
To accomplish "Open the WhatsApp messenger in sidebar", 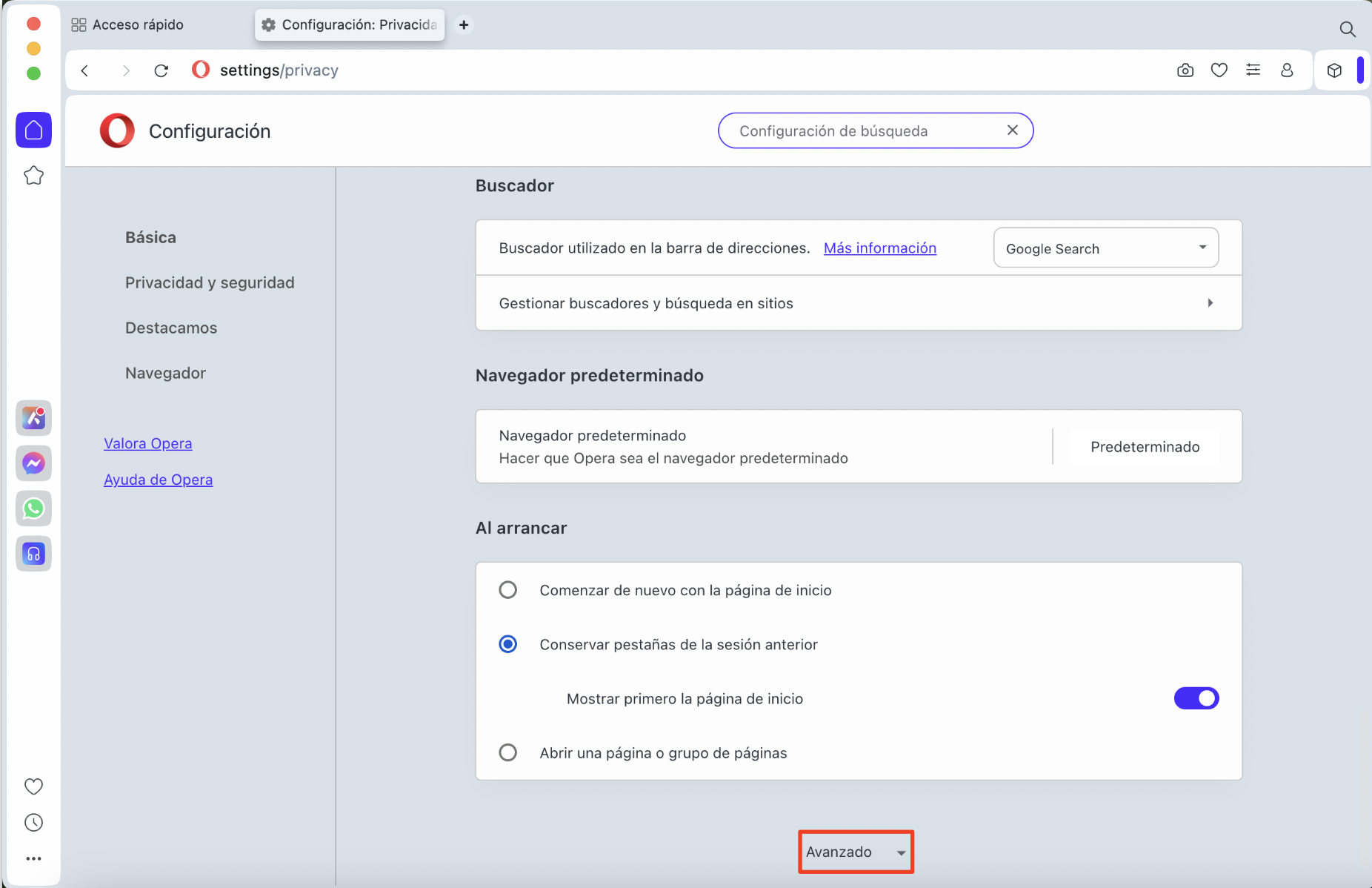I will [33, 508].
